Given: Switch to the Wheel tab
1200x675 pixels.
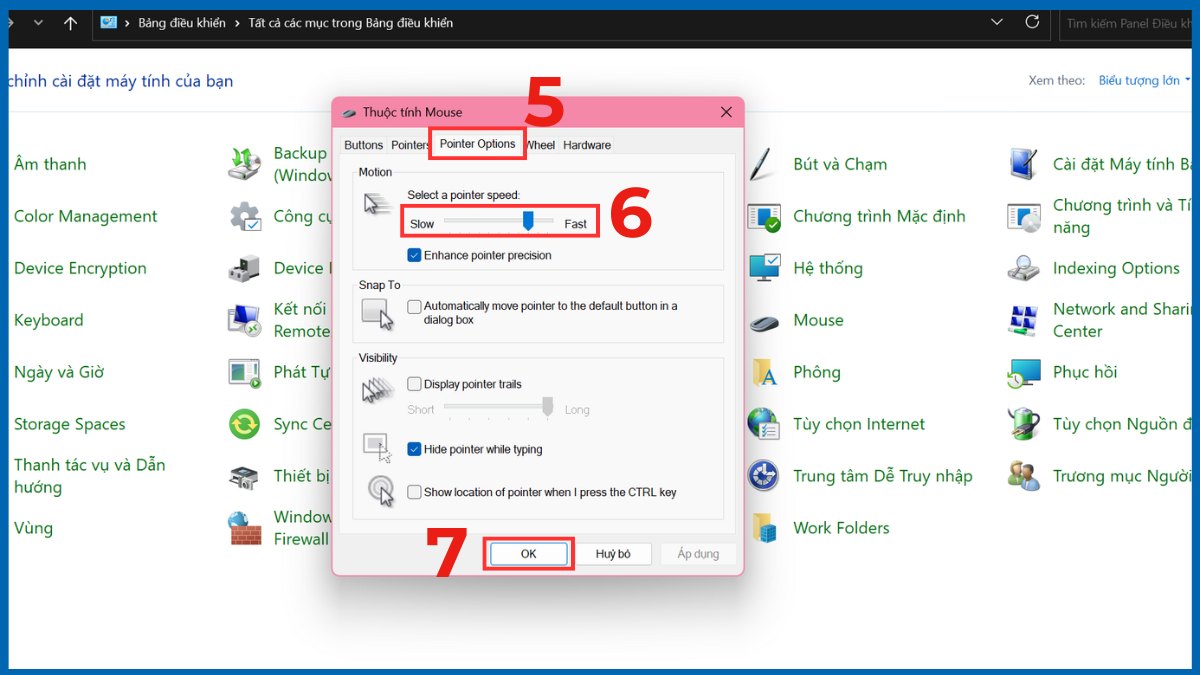Looking at the screenshot, I should tap(539, 144).
